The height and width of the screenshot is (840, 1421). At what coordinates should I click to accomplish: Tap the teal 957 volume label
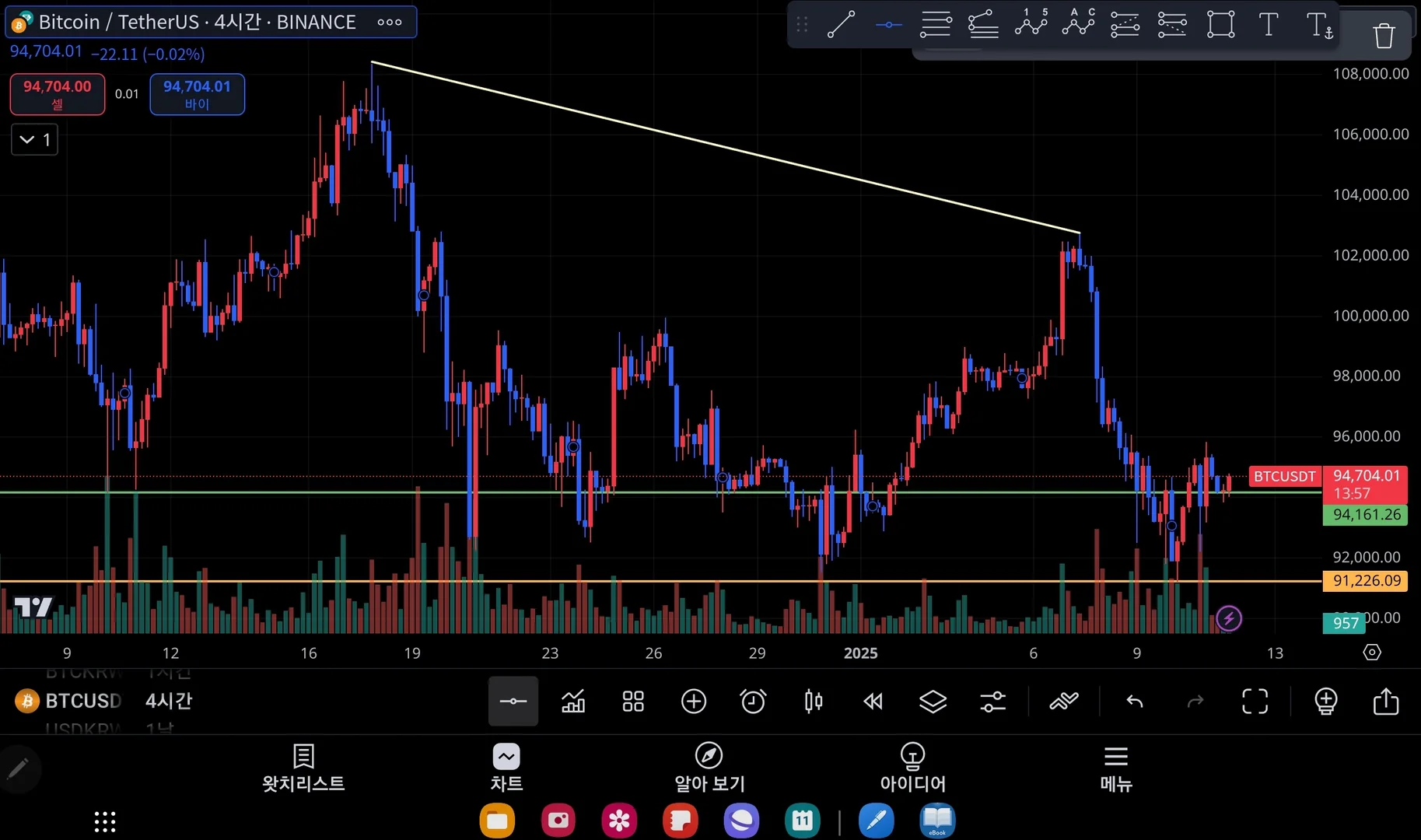click(1346, 623)
